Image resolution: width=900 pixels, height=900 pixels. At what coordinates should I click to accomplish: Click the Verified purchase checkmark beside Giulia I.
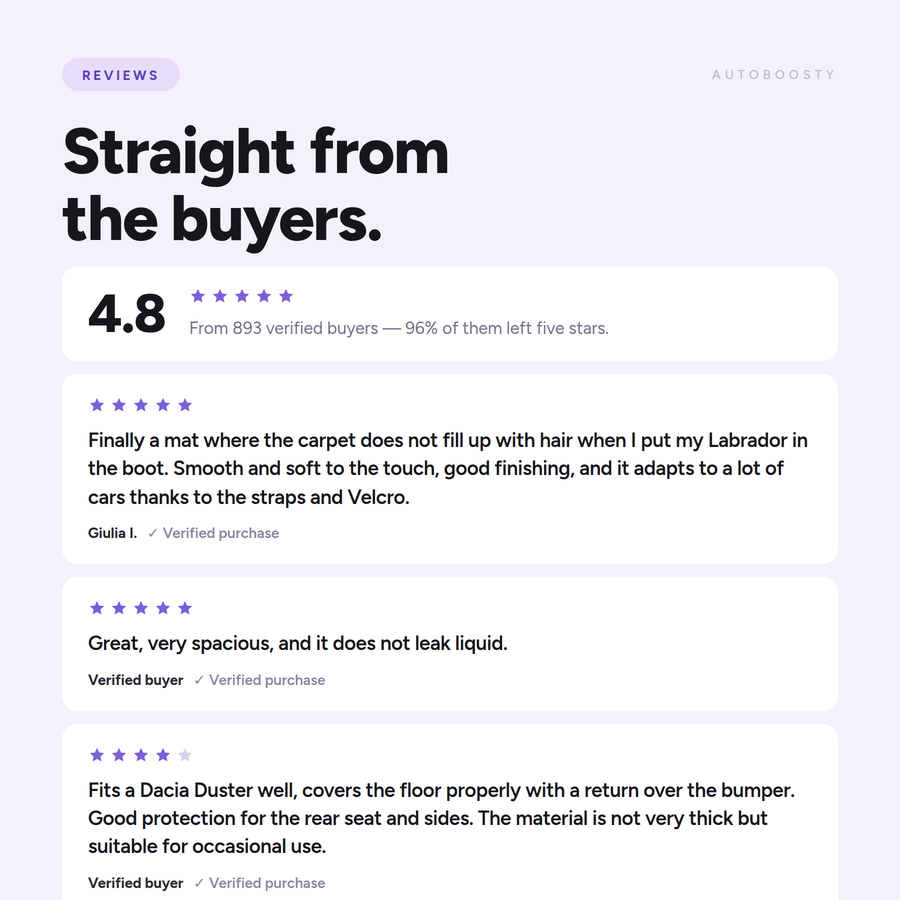point(153,533)
